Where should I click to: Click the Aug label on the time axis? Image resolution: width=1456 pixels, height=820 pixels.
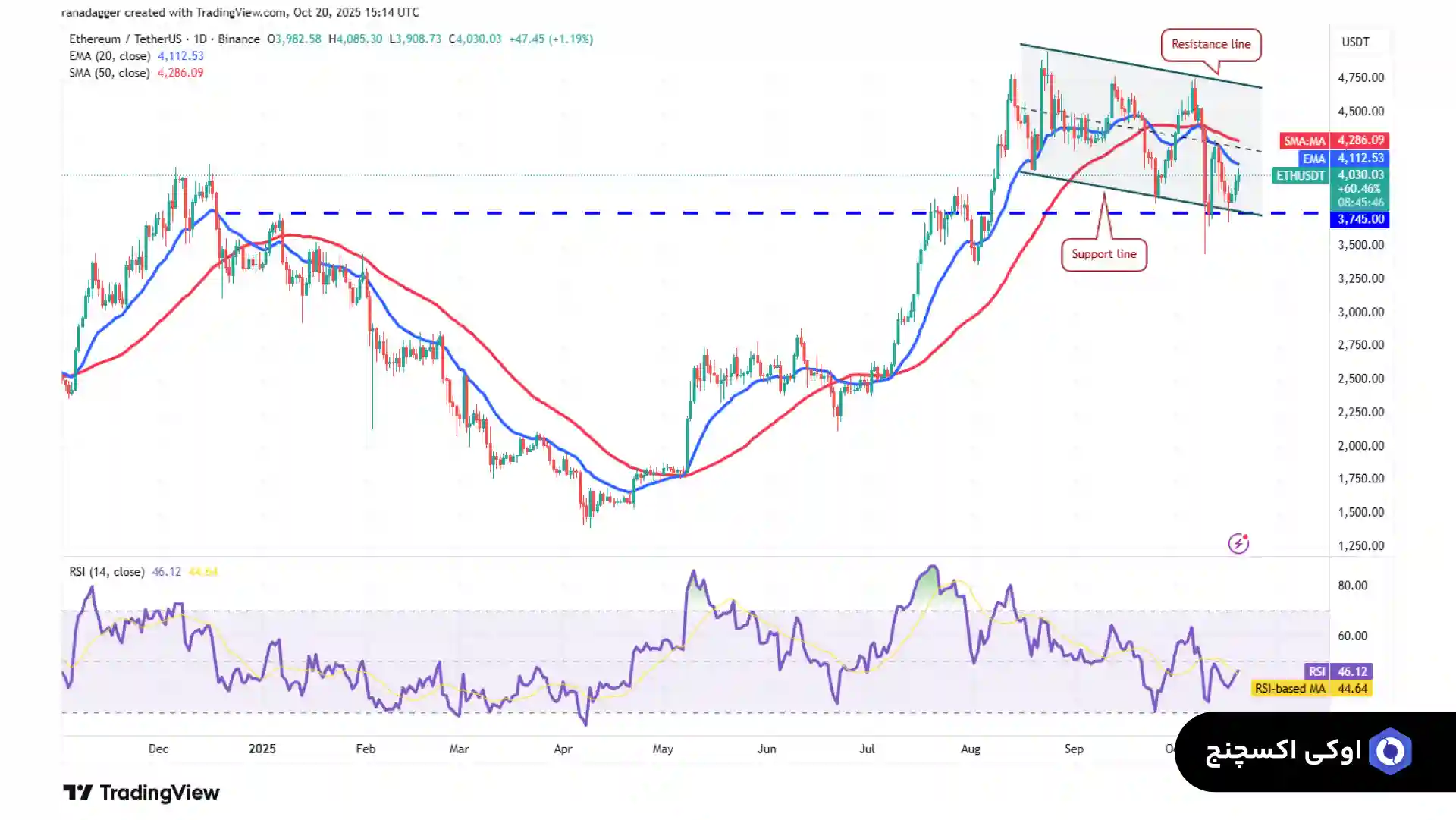pos(970,749)
